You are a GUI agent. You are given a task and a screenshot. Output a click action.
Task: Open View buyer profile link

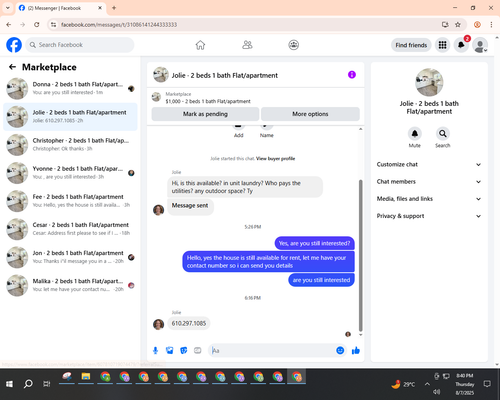(x=276, y=159)
